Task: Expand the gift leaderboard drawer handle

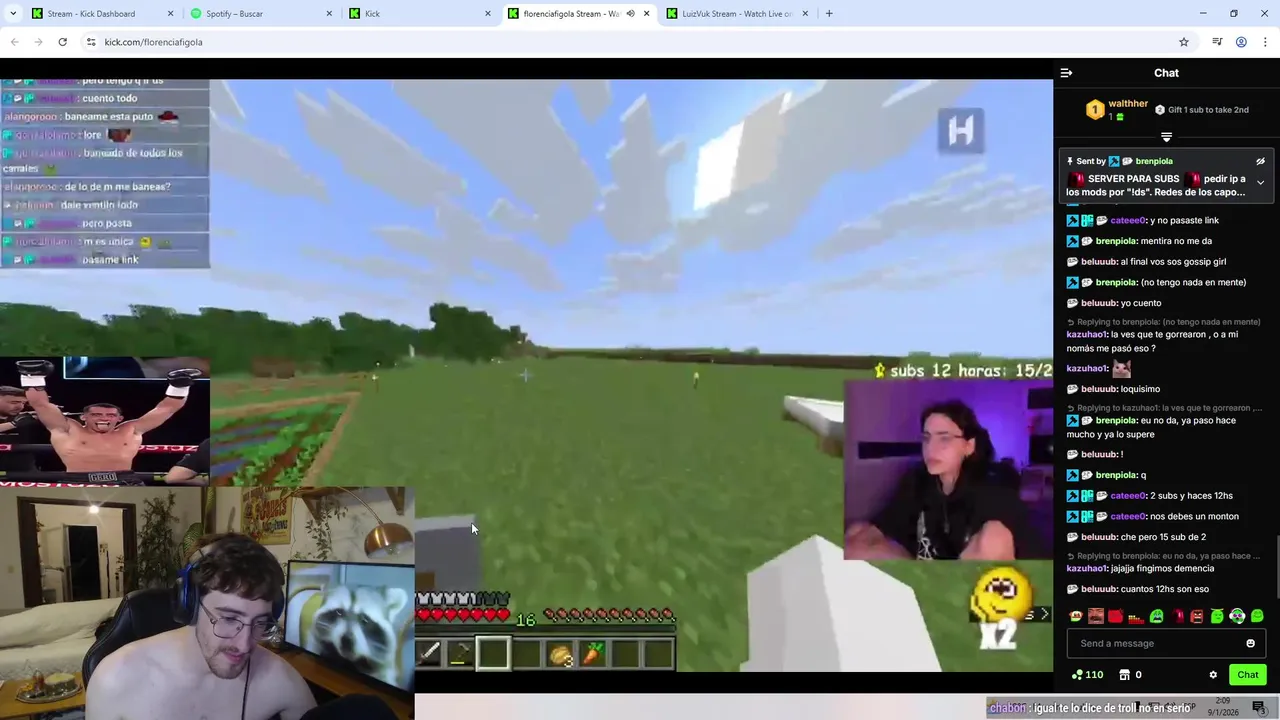Action: pos(1166,137)
